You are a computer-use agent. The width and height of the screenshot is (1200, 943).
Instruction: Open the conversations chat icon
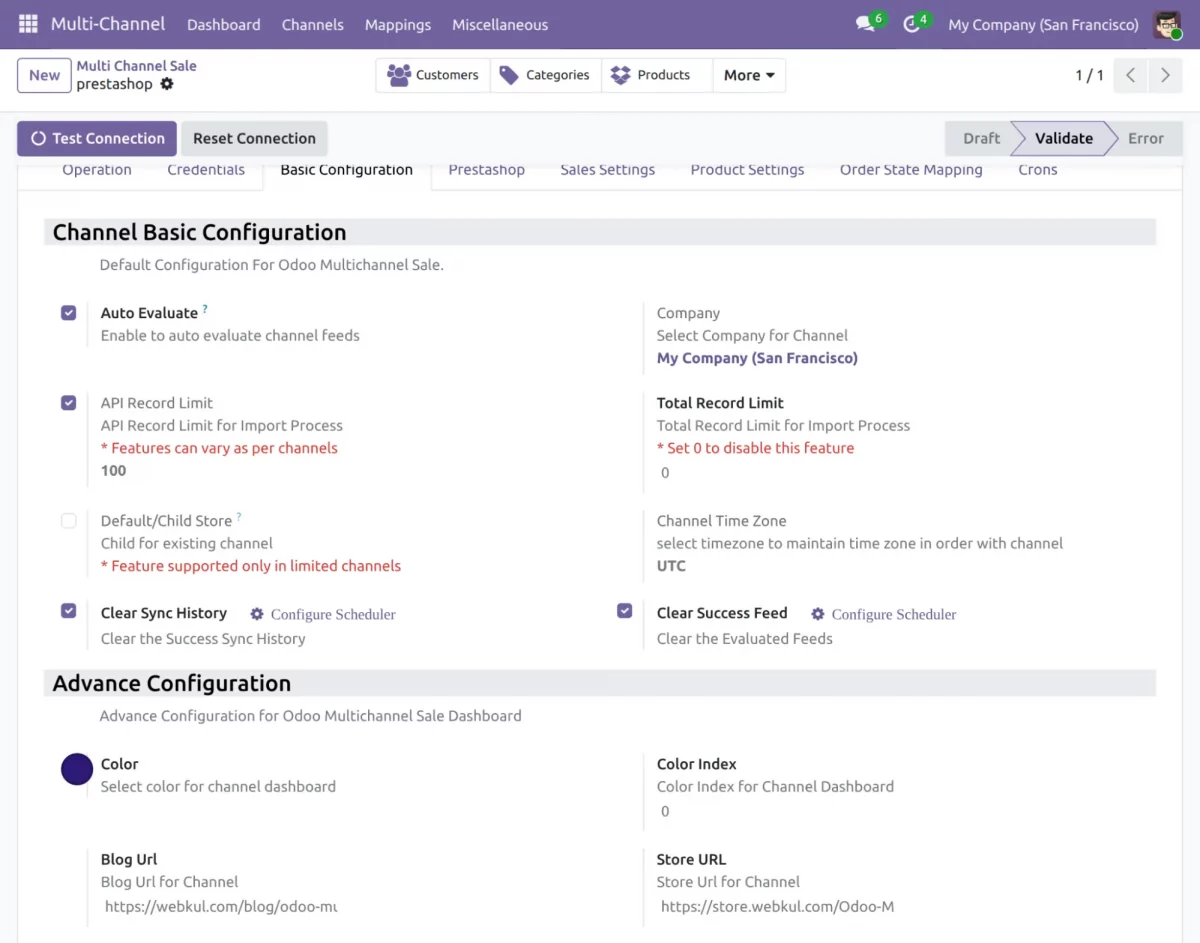click(x=865, y=24)
